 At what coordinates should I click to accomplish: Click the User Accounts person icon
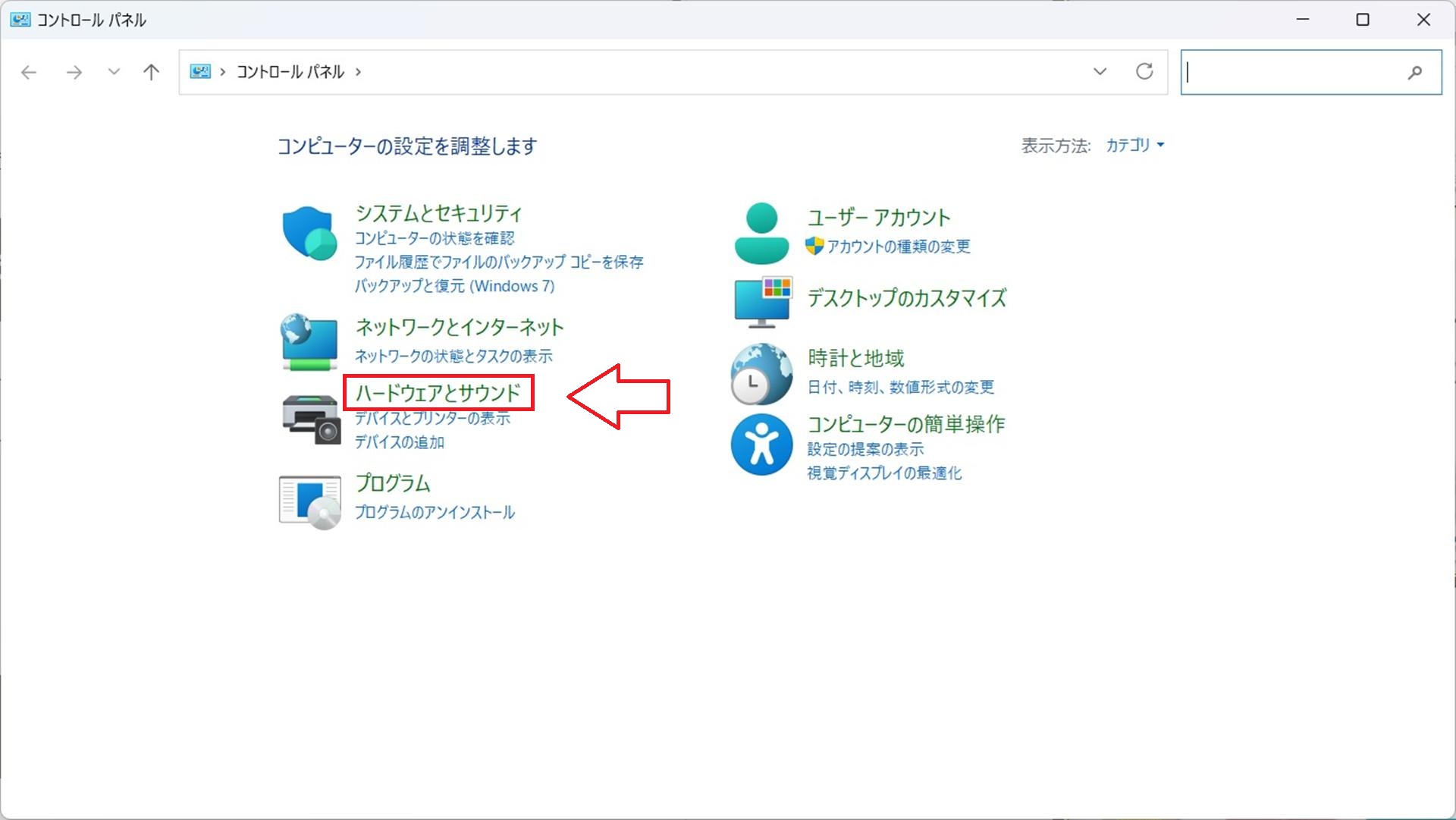(761, 233)
